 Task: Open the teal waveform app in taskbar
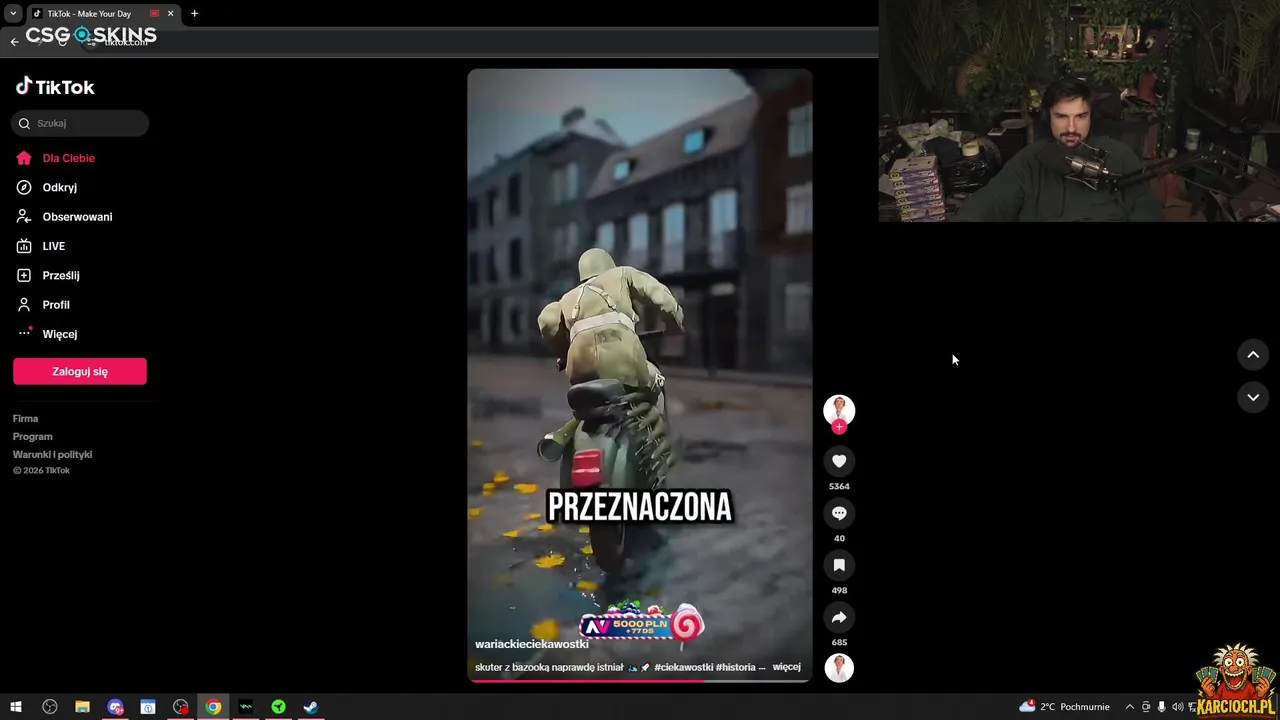[x=246, y=707]
